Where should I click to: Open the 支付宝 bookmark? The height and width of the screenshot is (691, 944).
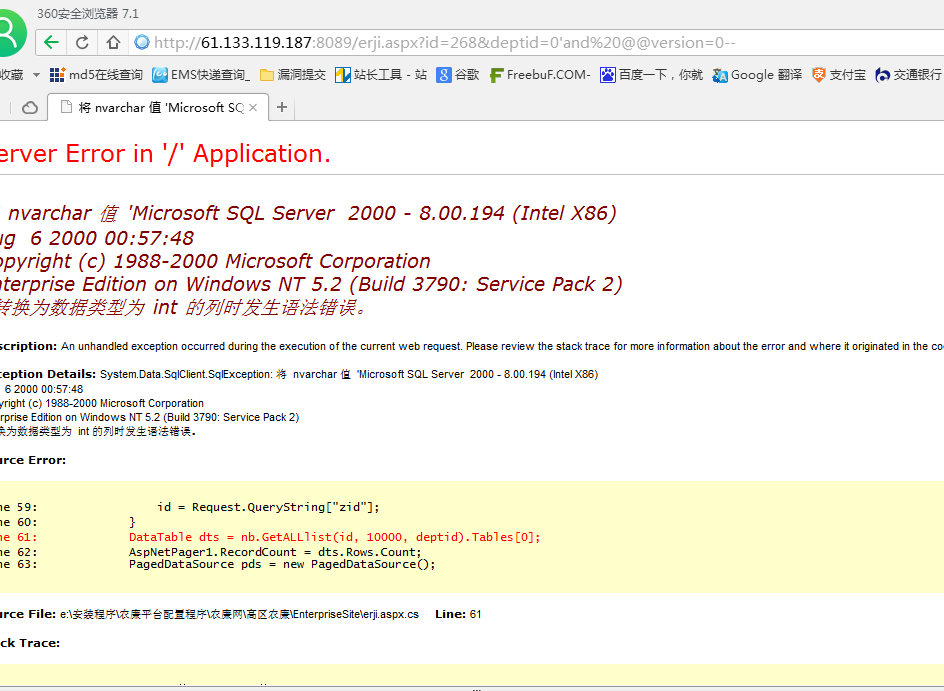[839, 75]
